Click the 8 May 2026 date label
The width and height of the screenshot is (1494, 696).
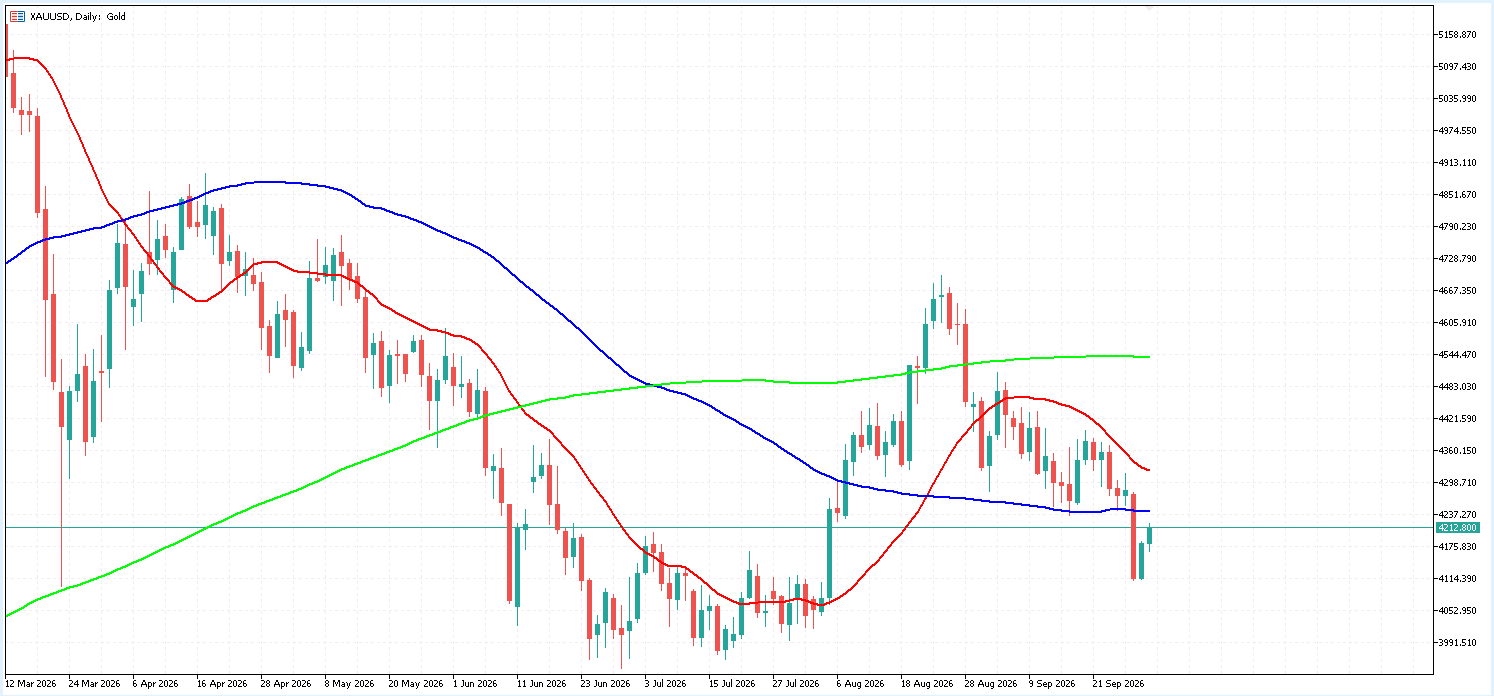click(x=349, y=685)
